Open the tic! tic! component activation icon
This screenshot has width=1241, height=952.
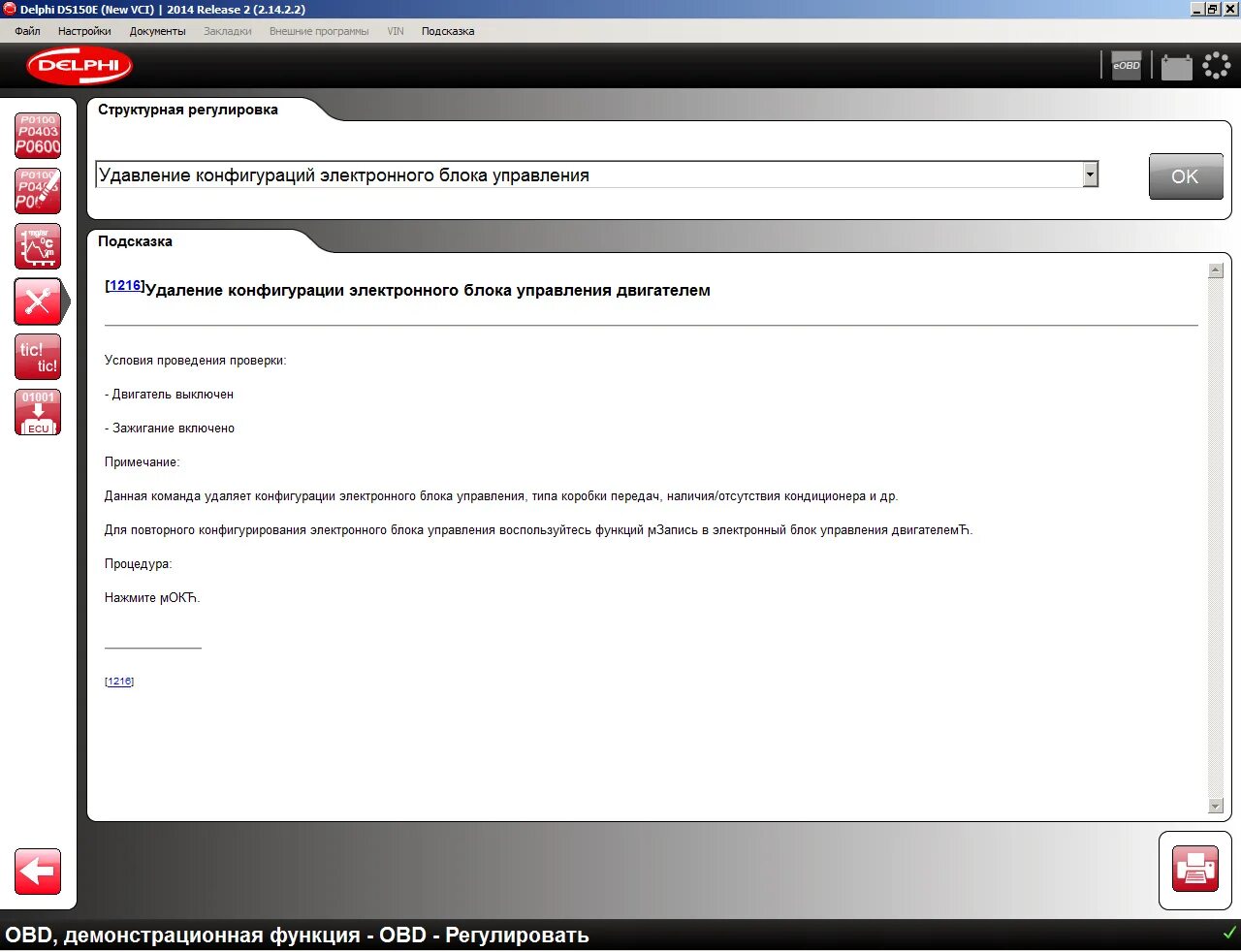coord(38,357)
